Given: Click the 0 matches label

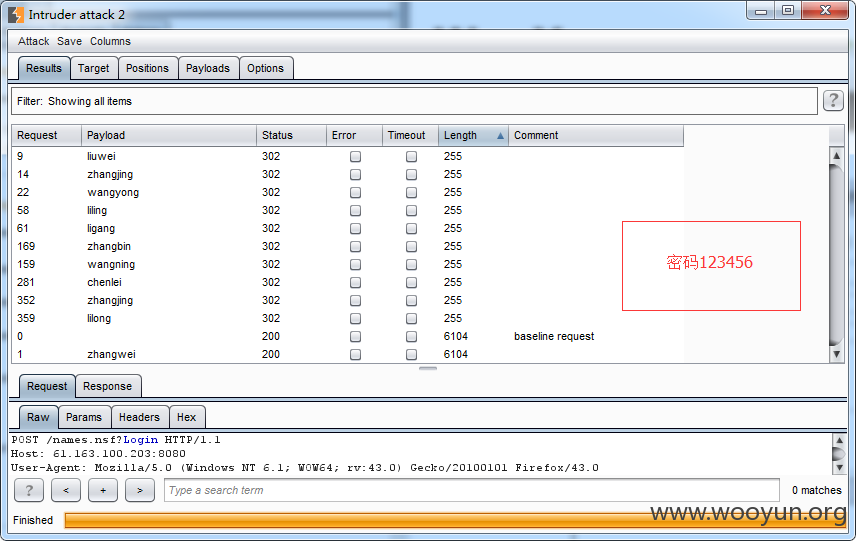Looking at the screenshot, I should (x=817, y=490).
